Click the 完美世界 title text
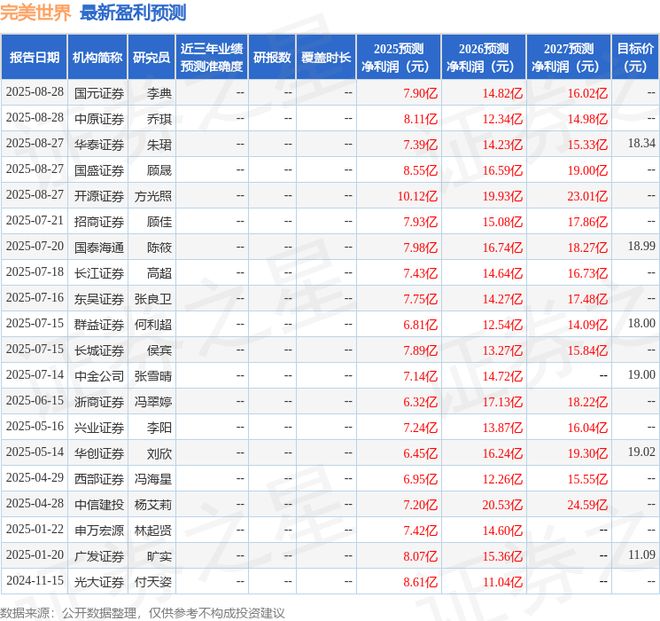 (36, 13)
